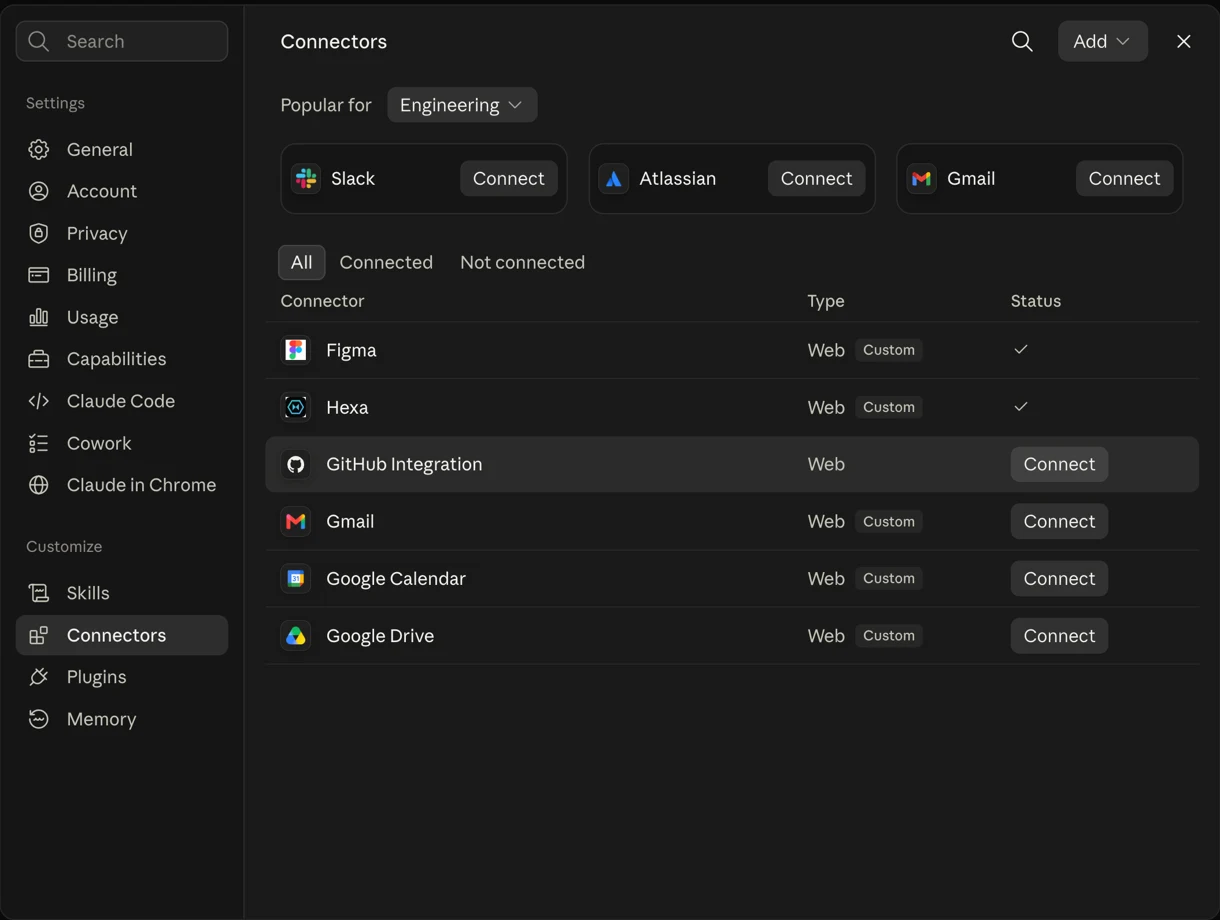1220x920 pixels.
Task: Connect the GitHub Integration row
Action: [x=1059, y=464]
